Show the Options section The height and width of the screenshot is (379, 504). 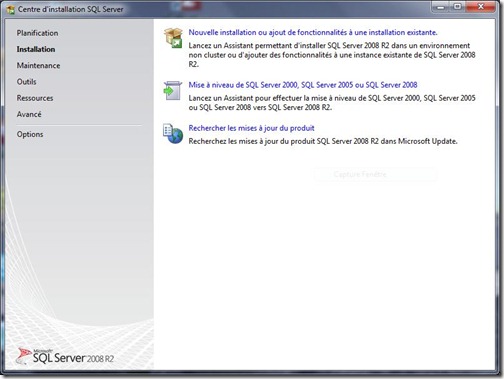point(30,134)
